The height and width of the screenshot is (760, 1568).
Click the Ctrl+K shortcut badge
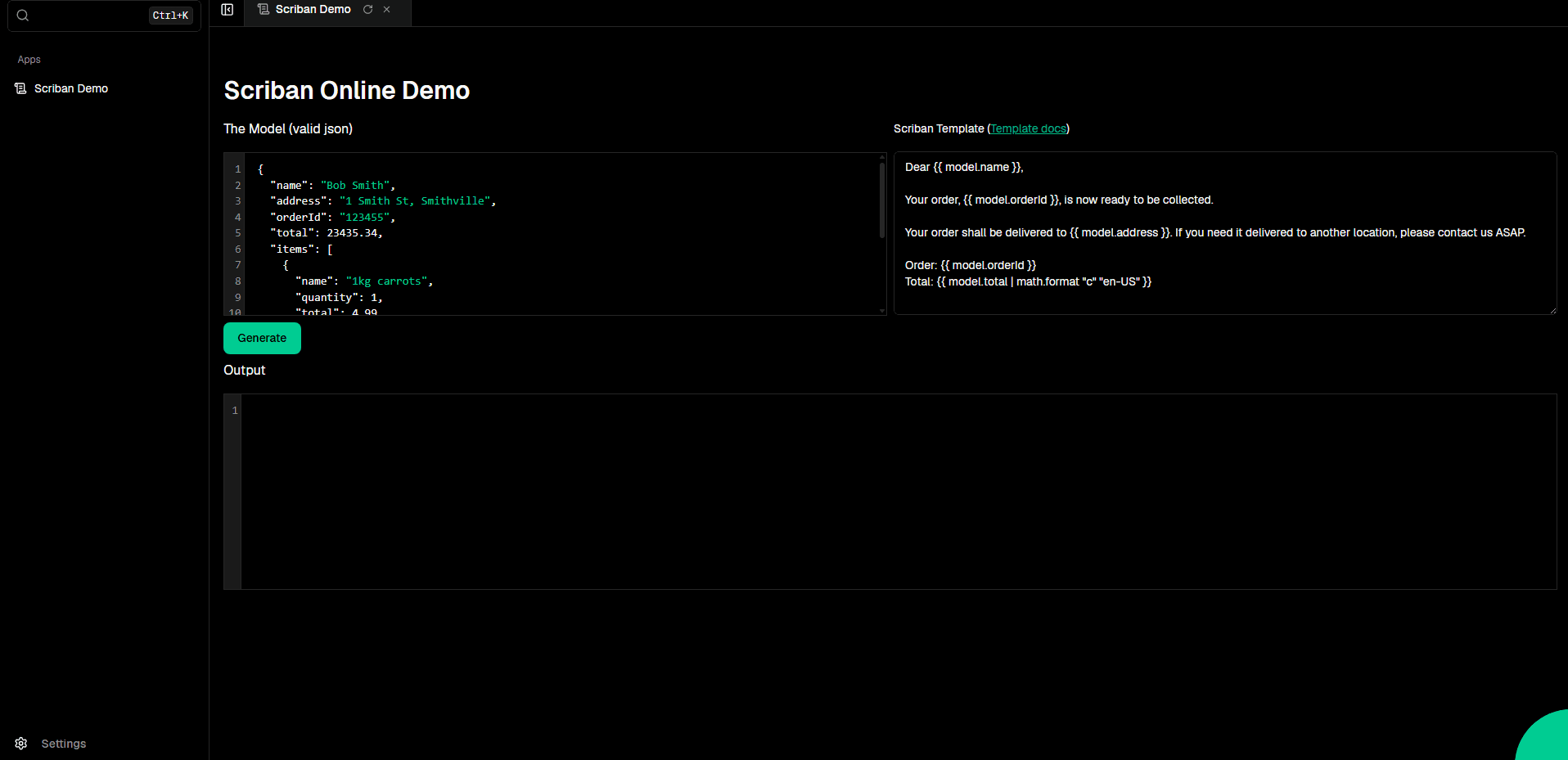point(170,16)
